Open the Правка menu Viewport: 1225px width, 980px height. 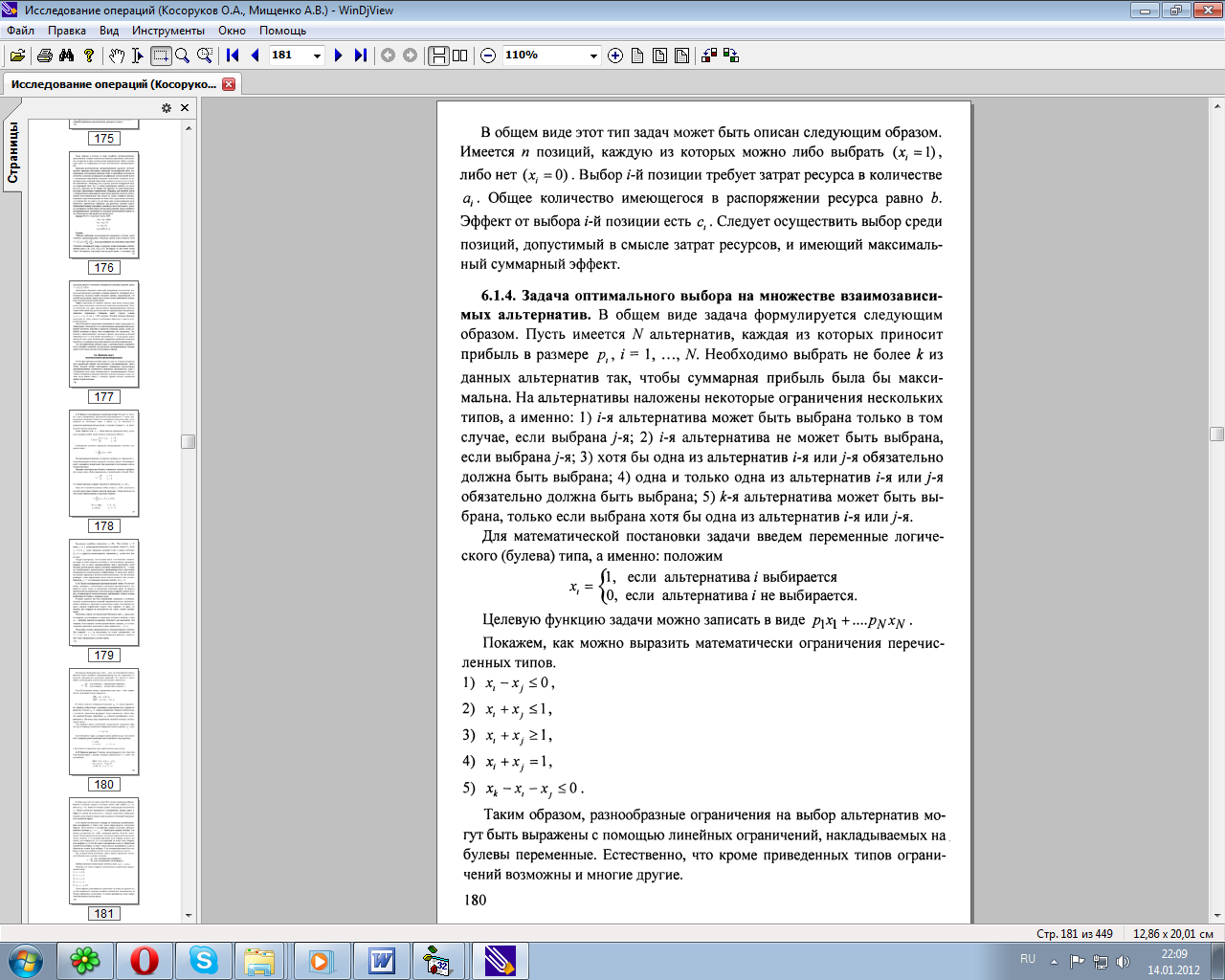67,31
